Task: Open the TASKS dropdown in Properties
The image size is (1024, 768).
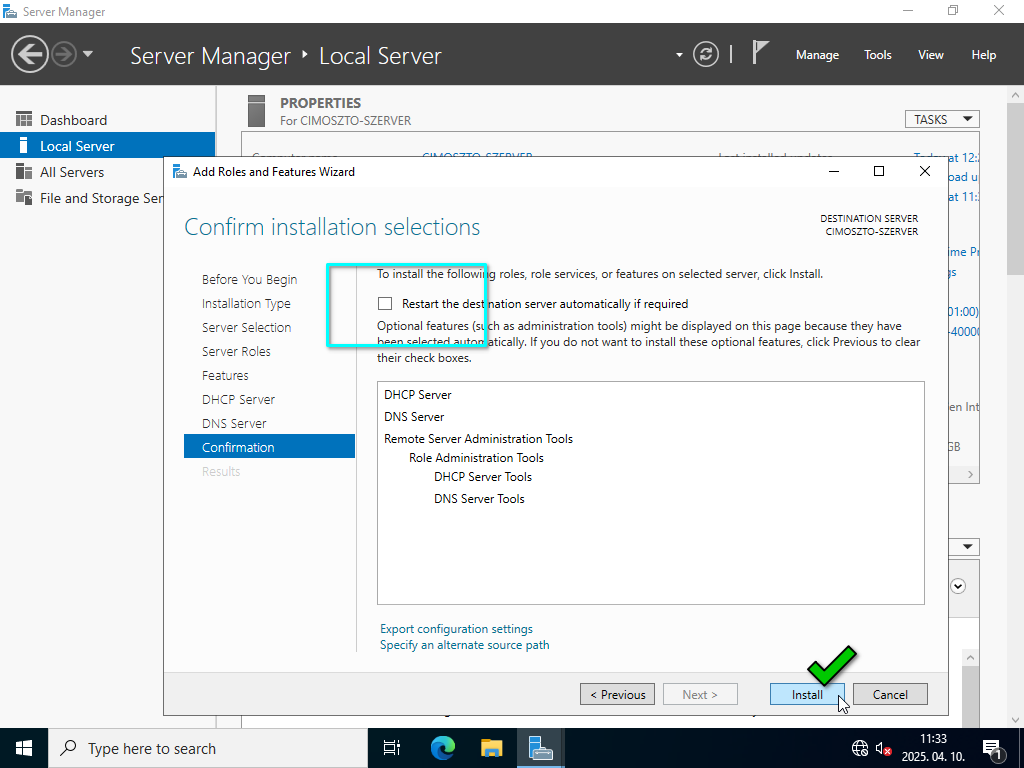Action: click(x=941, y=119)
